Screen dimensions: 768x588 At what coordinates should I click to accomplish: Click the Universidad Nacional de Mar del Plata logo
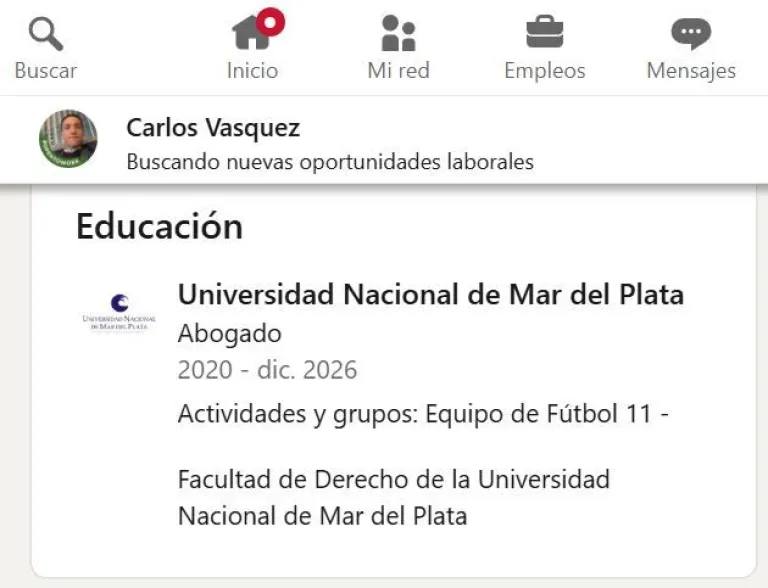(x=120, y=311)
